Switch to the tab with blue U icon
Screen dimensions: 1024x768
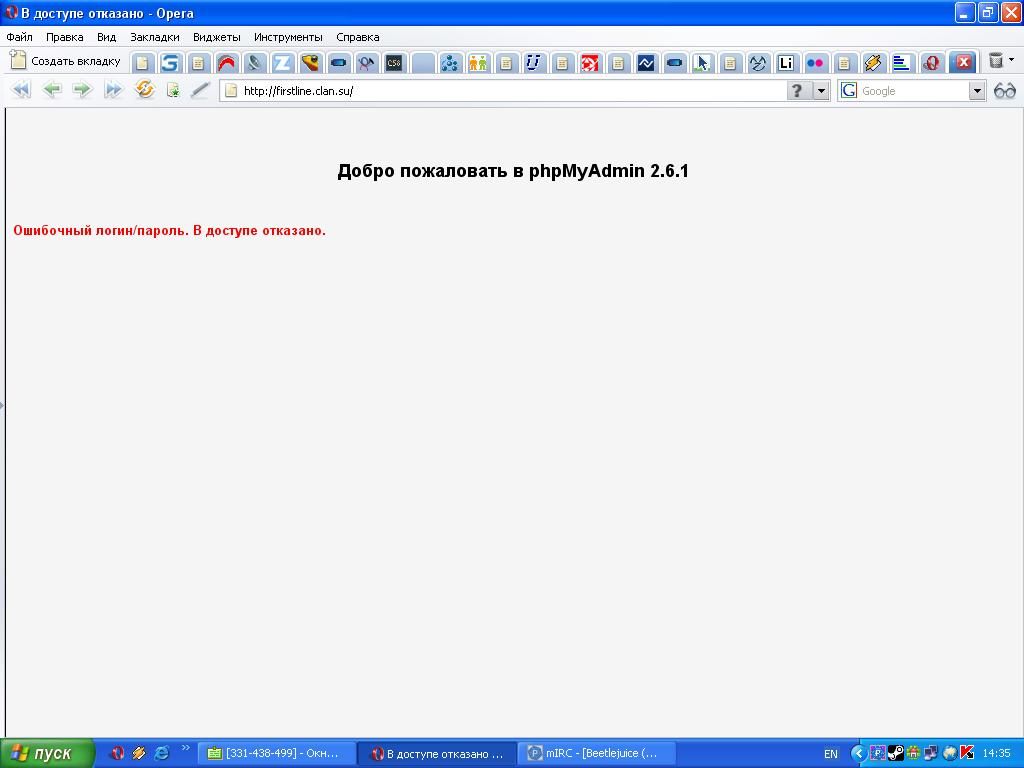coord(534,63)
